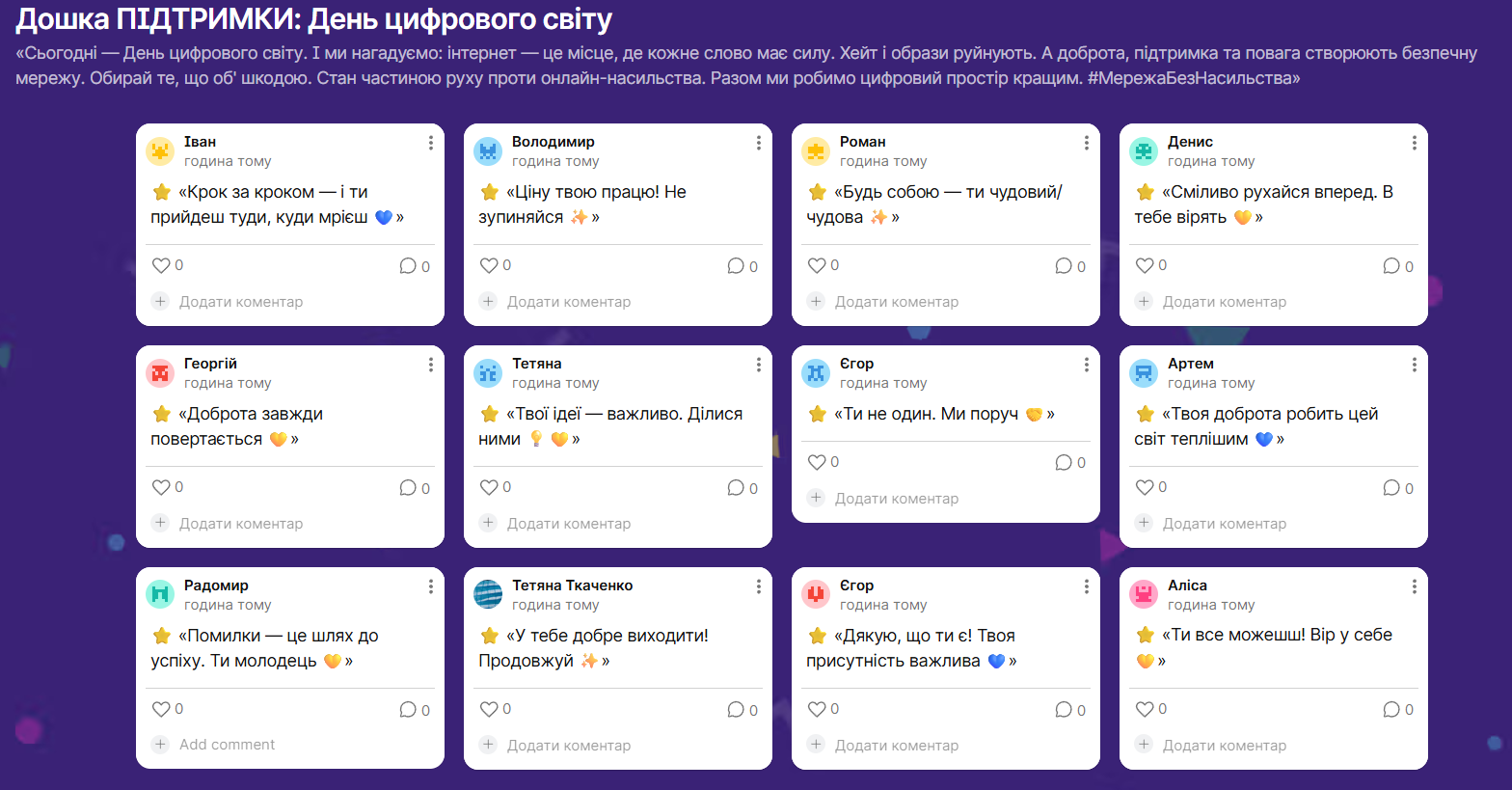The height and width of the screenshot is (790, 1512).
Task: Click Роман's yellow avatar icon
Action: 816,151
